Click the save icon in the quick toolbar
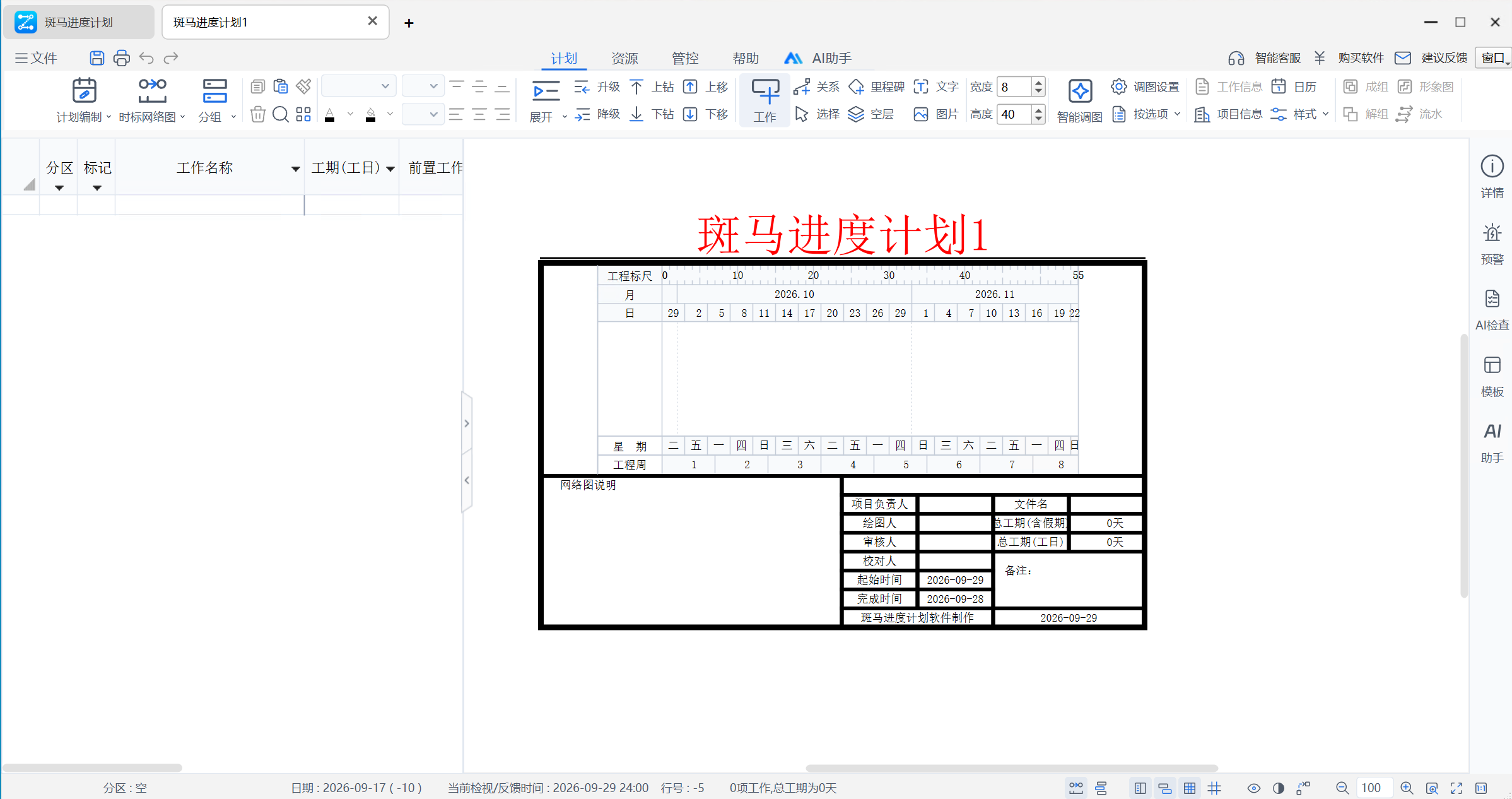 click(x=97, y=58)
